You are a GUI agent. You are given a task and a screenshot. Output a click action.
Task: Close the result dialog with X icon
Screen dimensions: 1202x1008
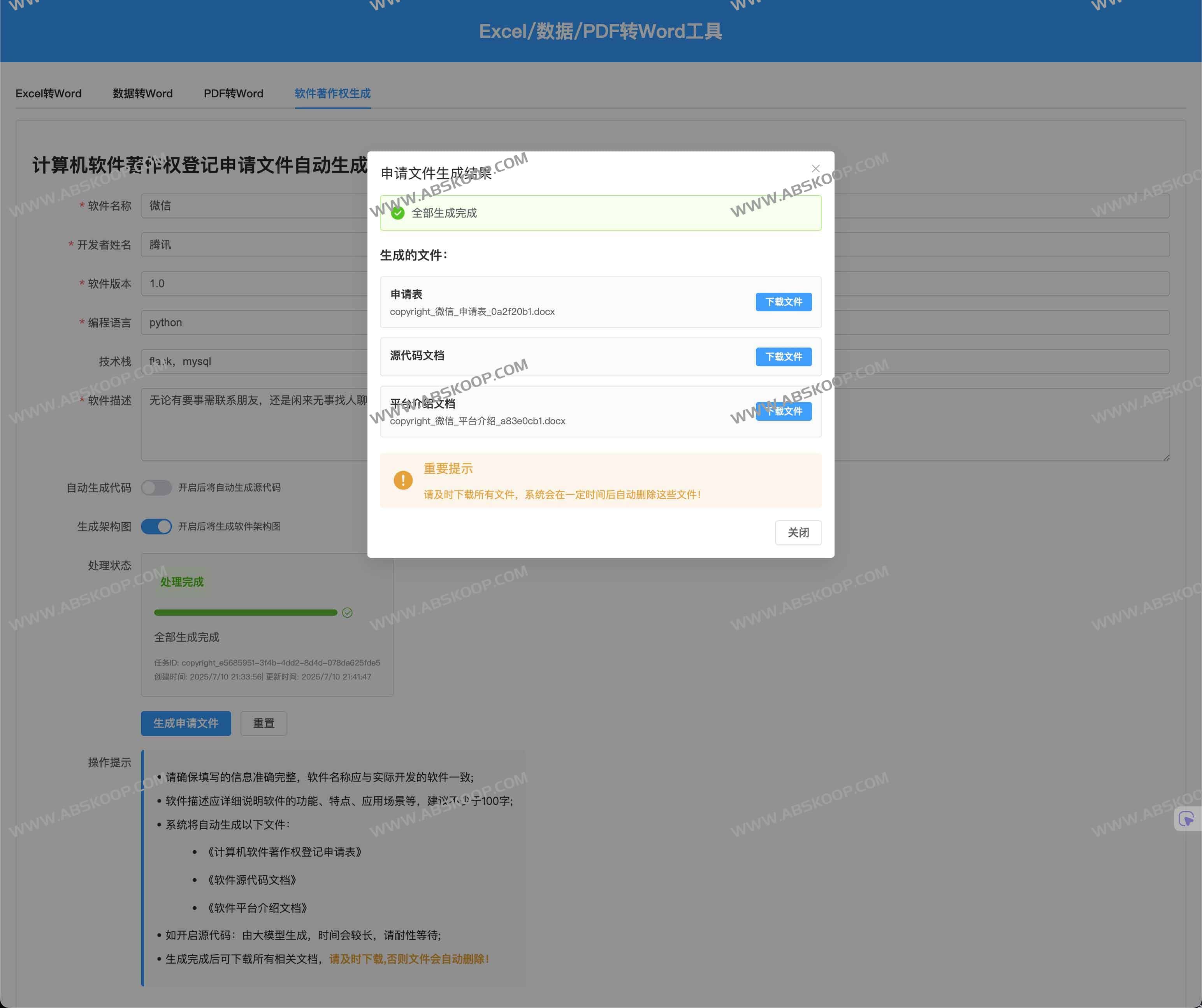click(x=815, y=168)
